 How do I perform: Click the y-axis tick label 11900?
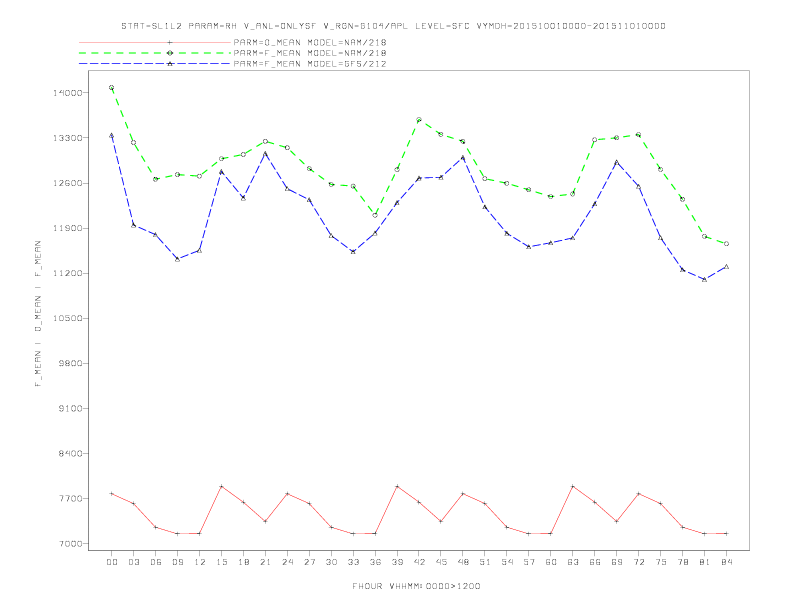click(x=68, y=228)
